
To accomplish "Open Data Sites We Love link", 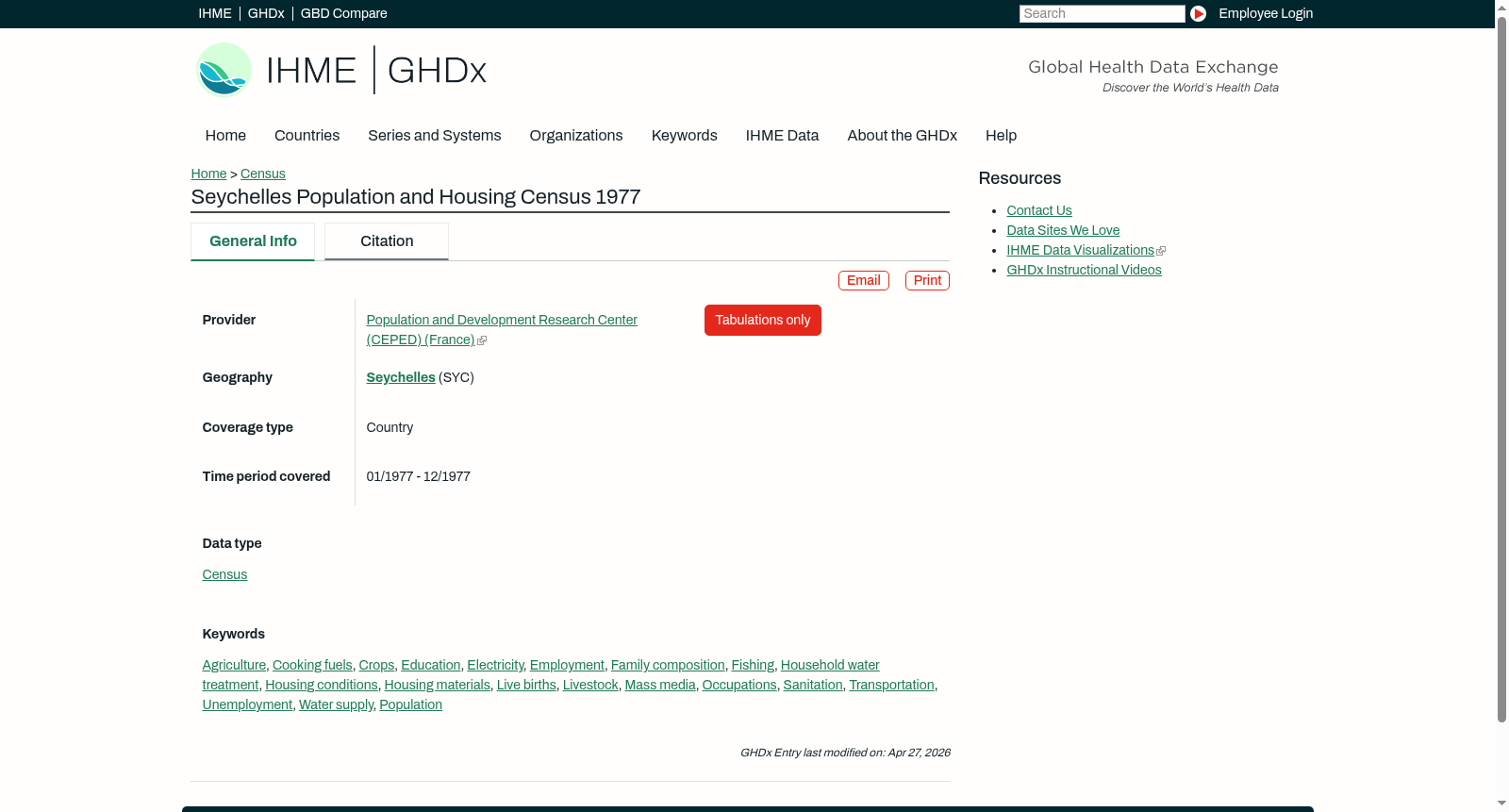I will 1063,230.
